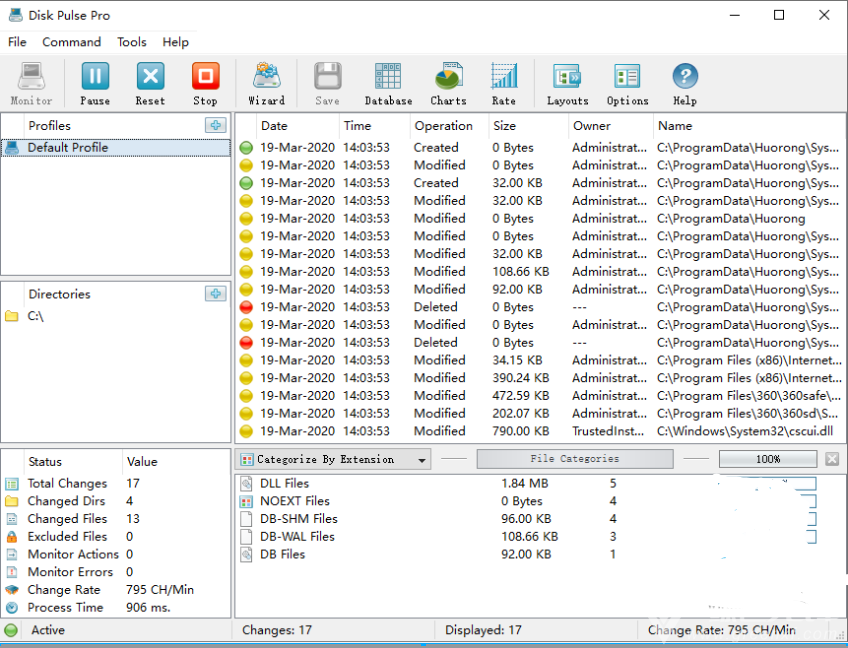
Task: Close the file categories pane
Action: (832, 459)
